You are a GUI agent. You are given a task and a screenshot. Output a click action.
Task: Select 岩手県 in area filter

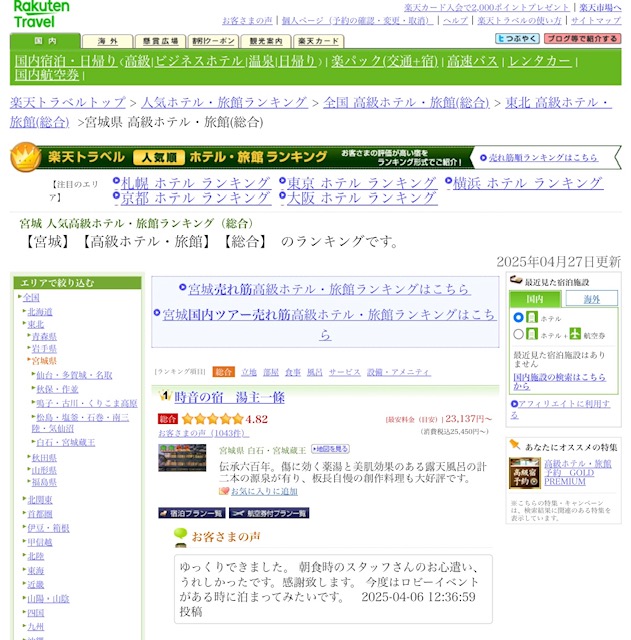pyautogui.click(x=44, y=349)
